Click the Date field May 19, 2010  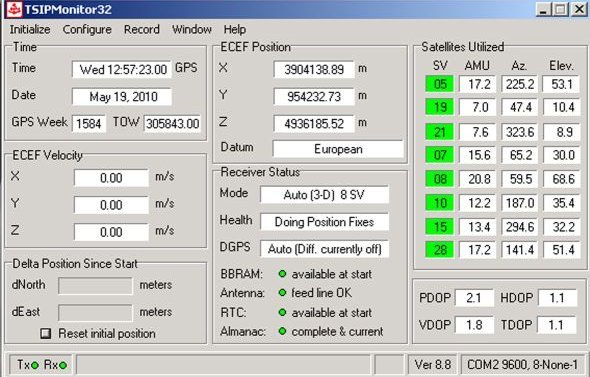point(122,97)
